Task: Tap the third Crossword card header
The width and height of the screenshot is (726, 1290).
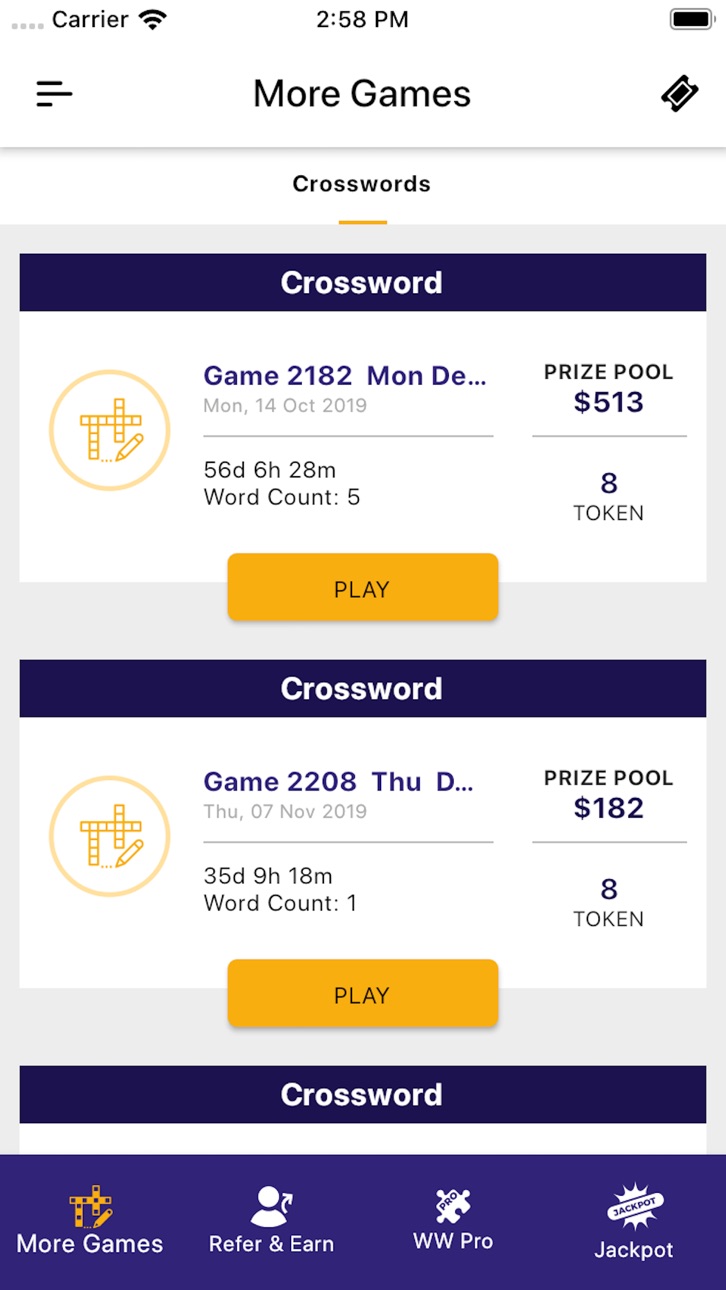Action: (362, 1095)
